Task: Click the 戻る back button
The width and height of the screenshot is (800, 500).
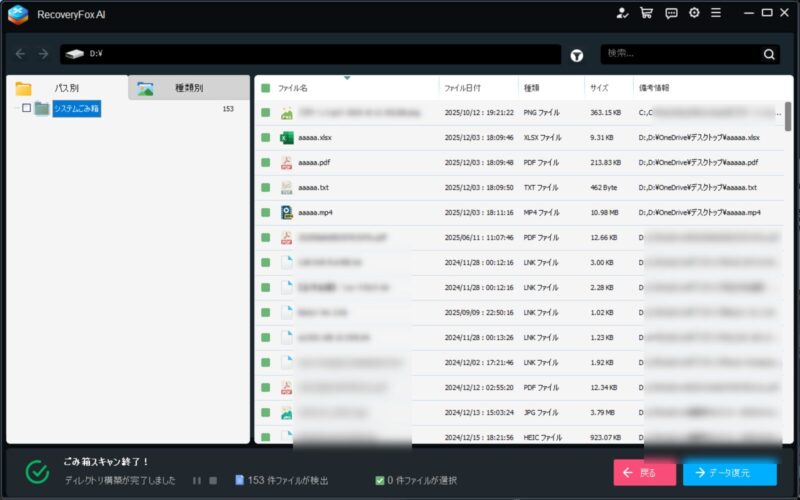Action: pos(644,472)
